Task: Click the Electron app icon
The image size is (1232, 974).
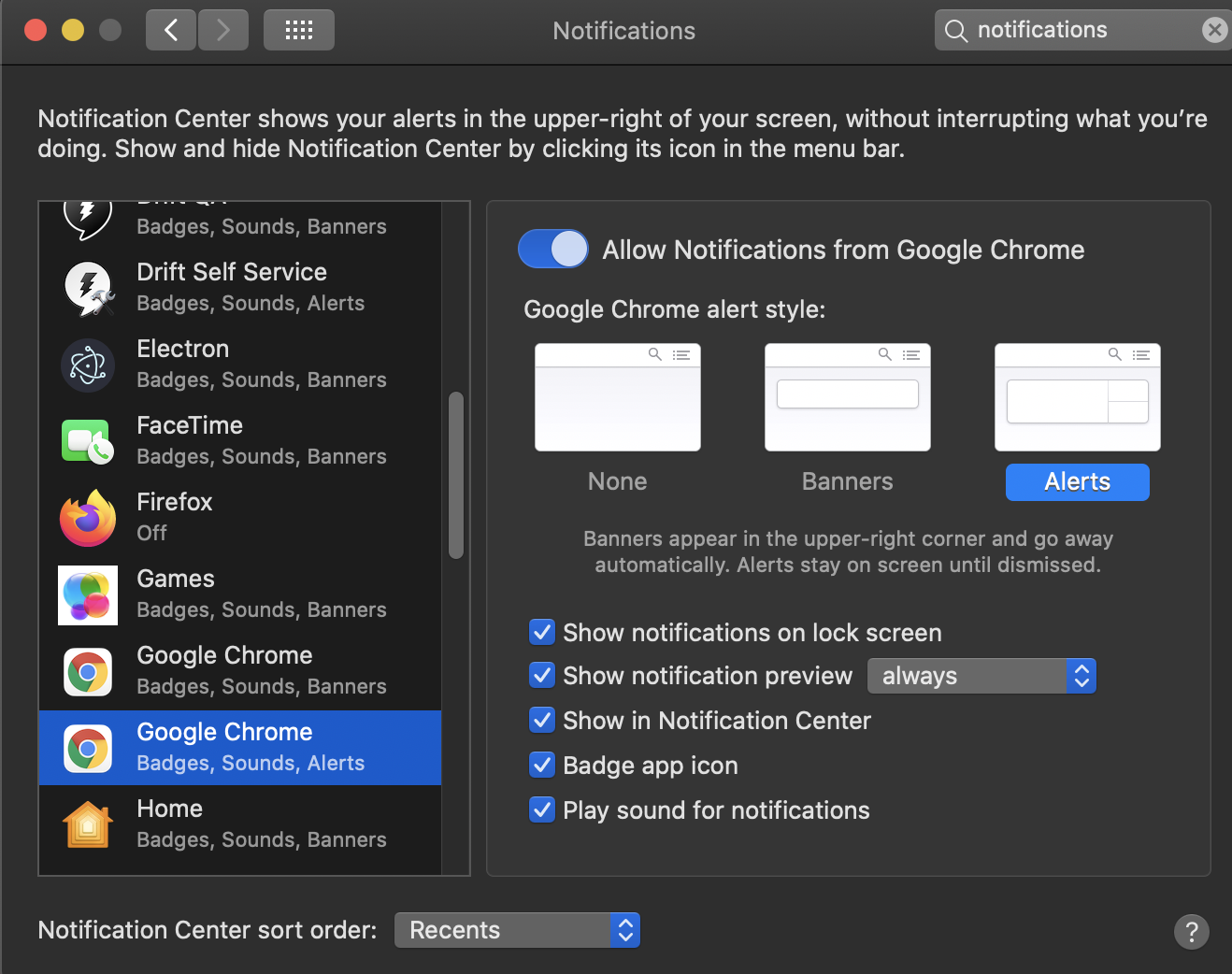Action: click(88, 365)
